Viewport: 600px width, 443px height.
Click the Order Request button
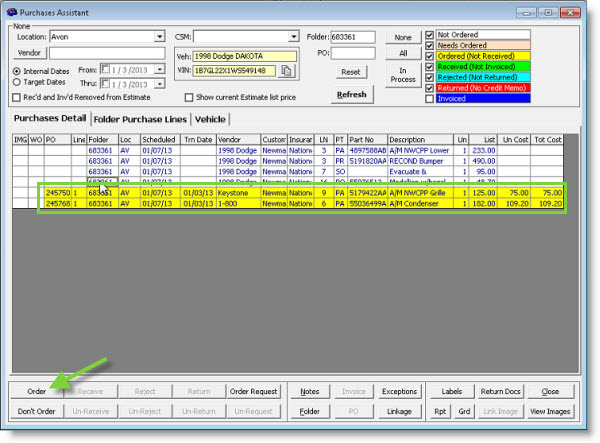tap(253, 391)
